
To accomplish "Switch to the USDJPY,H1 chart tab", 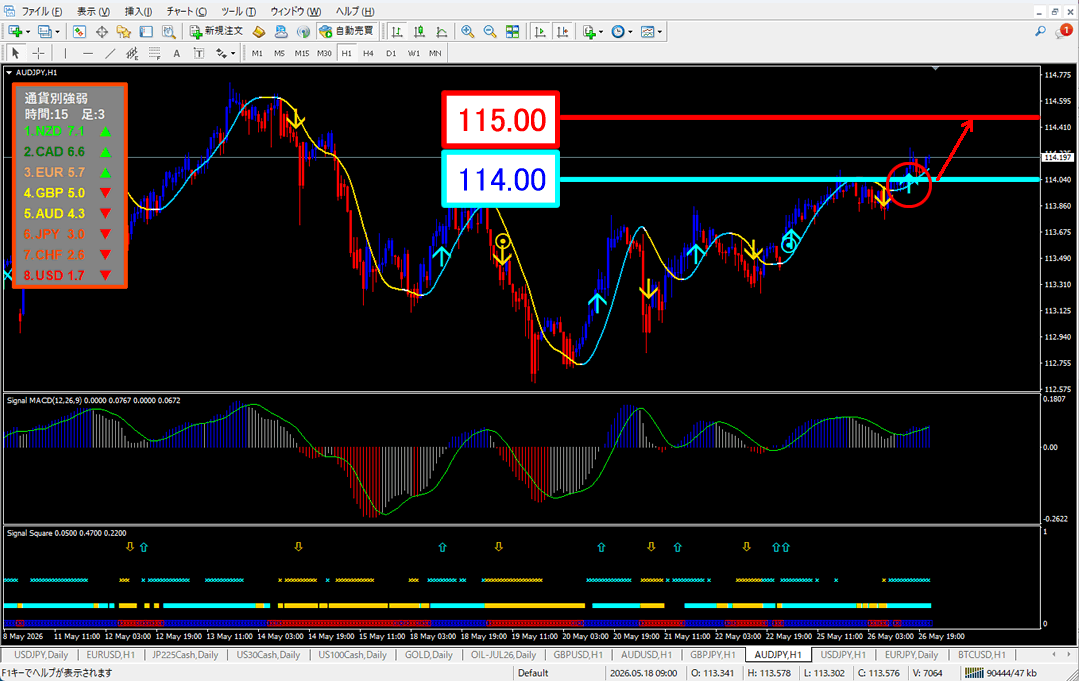I will coord(843,655).
